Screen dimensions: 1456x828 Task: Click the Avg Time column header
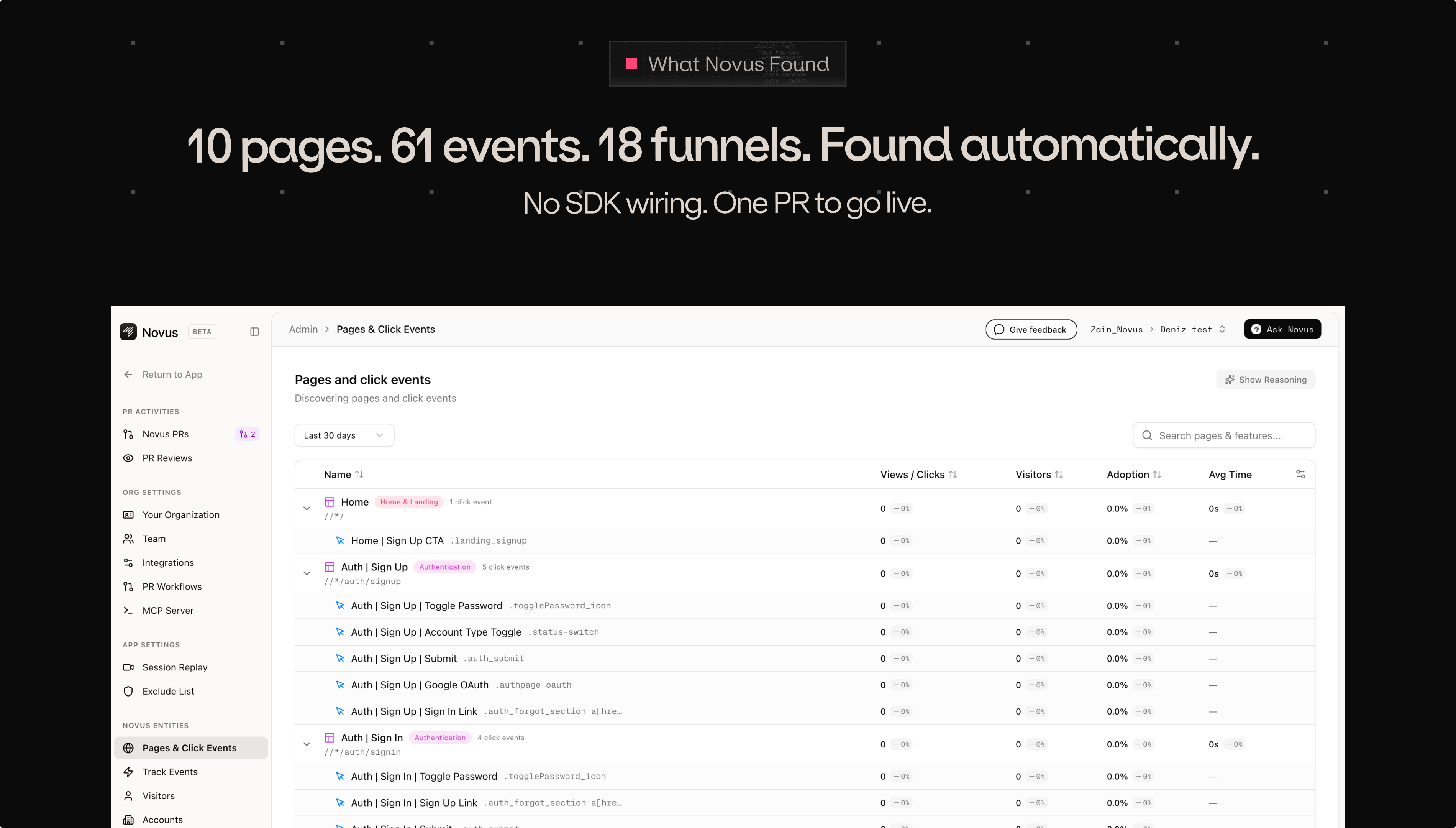(1230, 474)
